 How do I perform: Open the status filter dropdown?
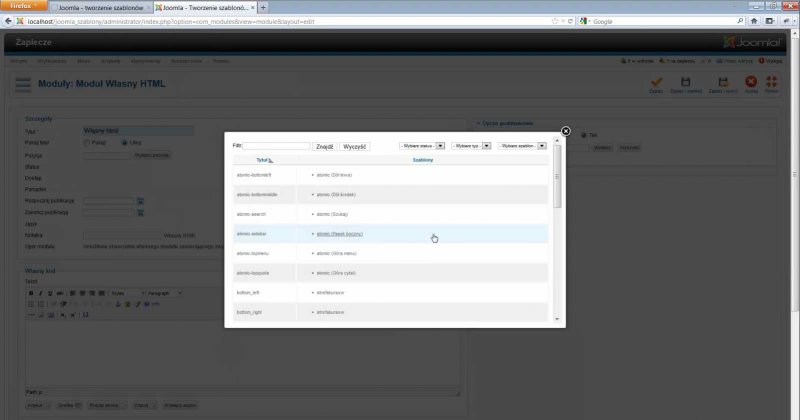tap(422, 145)
